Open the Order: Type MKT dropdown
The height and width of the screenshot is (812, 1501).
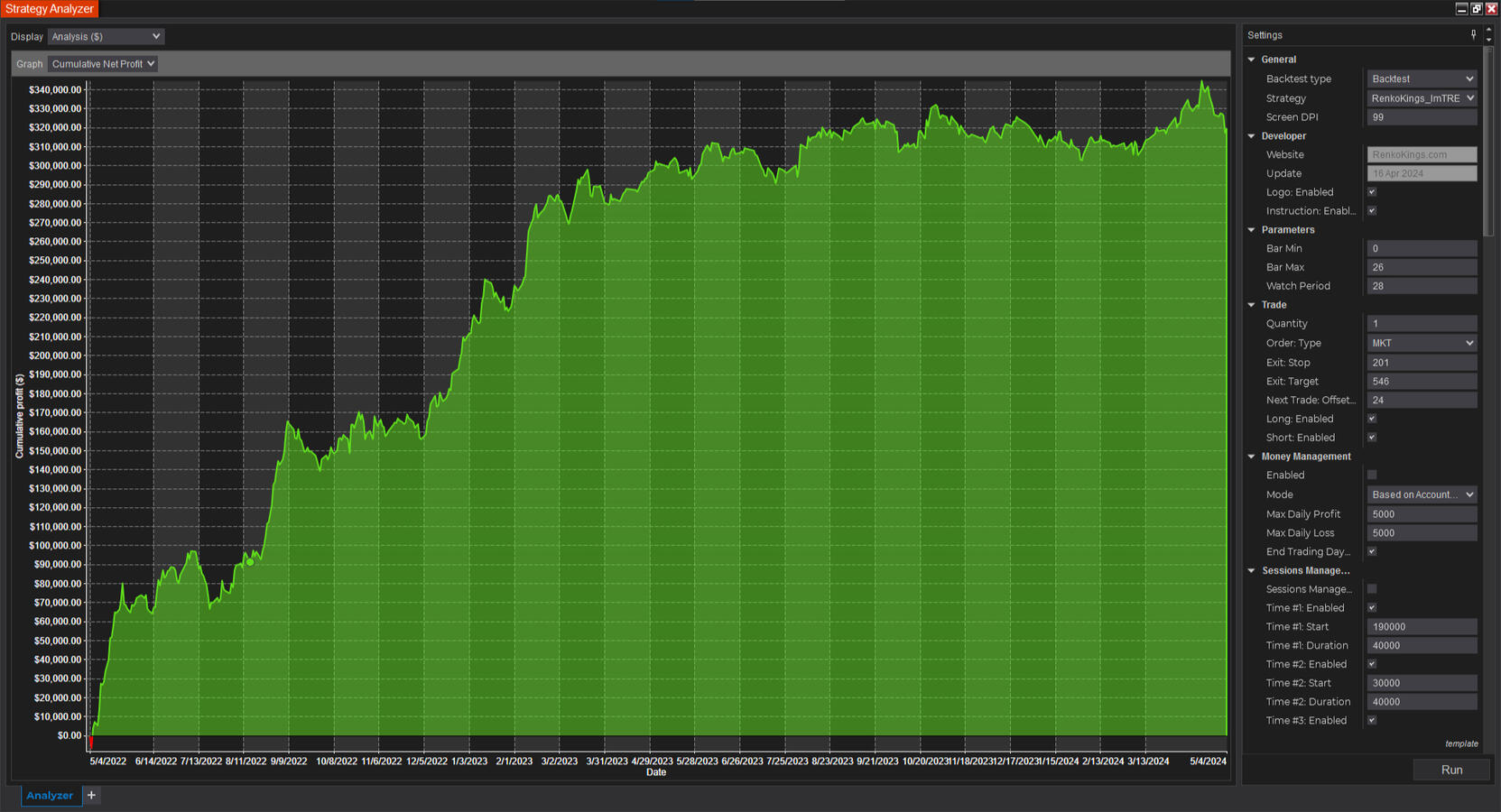[x=1422, y=343]
